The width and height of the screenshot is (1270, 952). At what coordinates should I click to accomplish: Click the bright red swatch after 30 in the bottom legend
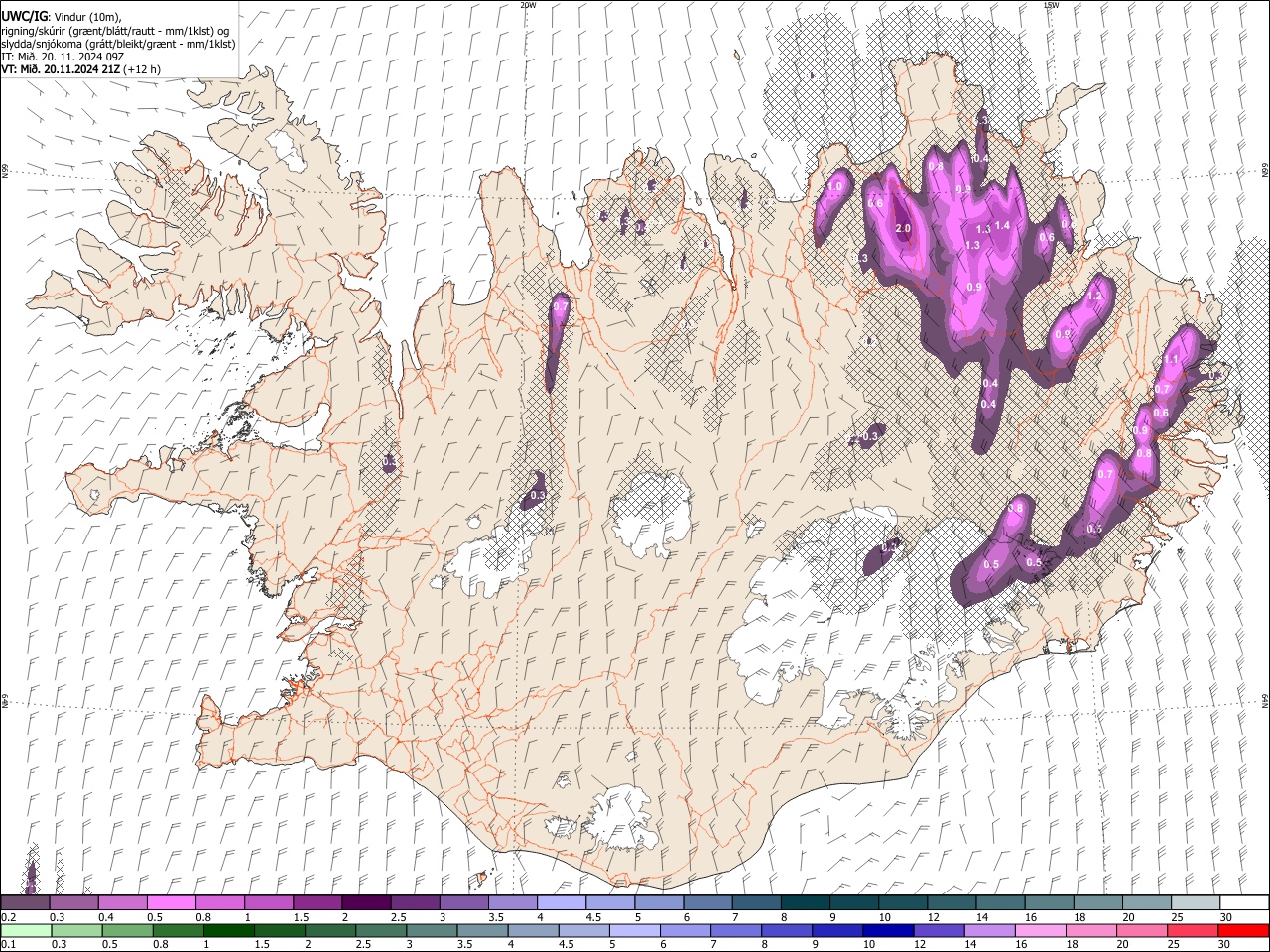[1243, 931]
